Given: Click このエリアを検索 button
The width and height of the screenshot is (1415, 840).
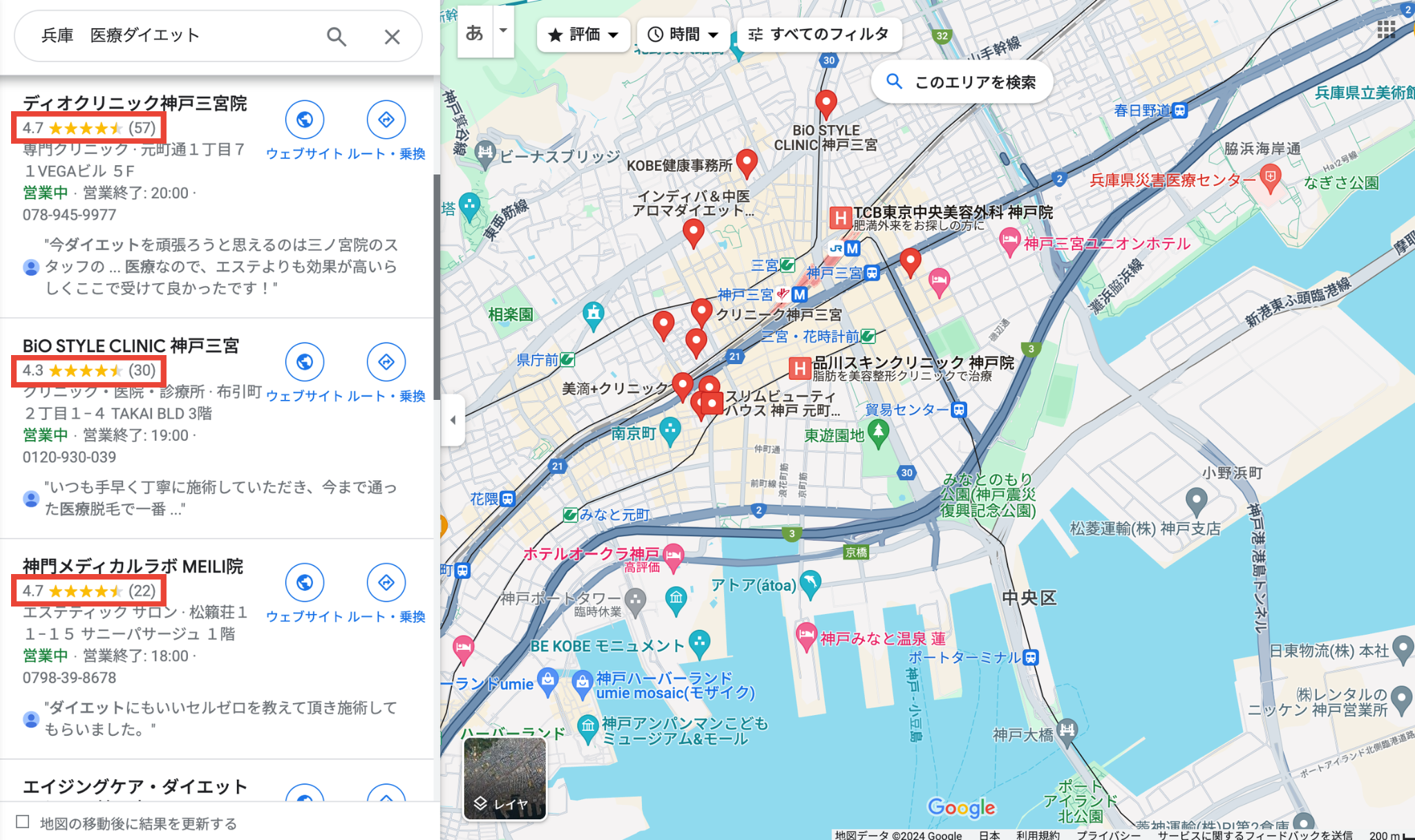Looking at the screenshot, I should click(x=962, y=82).
